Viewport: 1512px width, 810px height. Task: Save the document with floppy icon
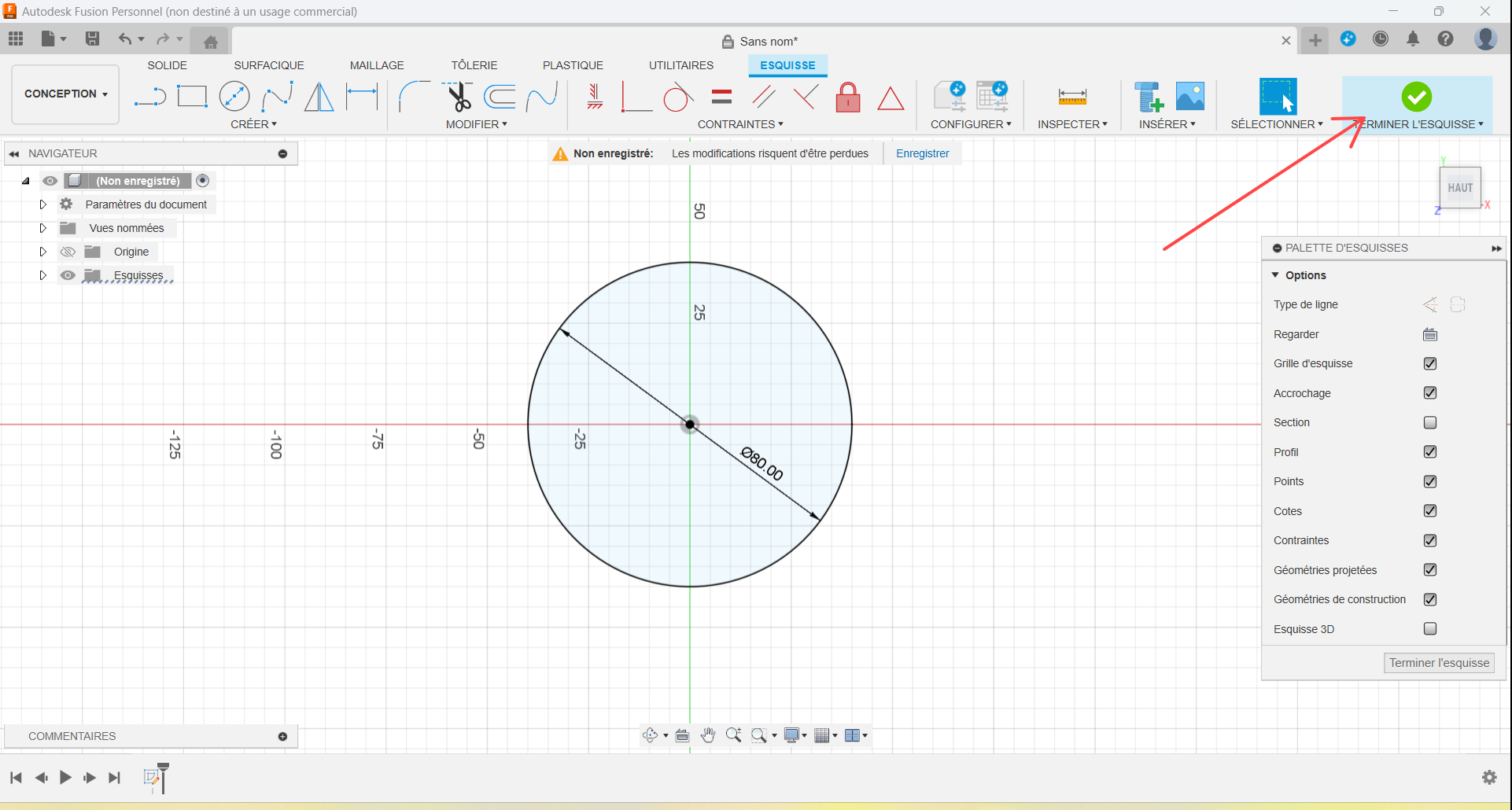(x=92, y=39)
